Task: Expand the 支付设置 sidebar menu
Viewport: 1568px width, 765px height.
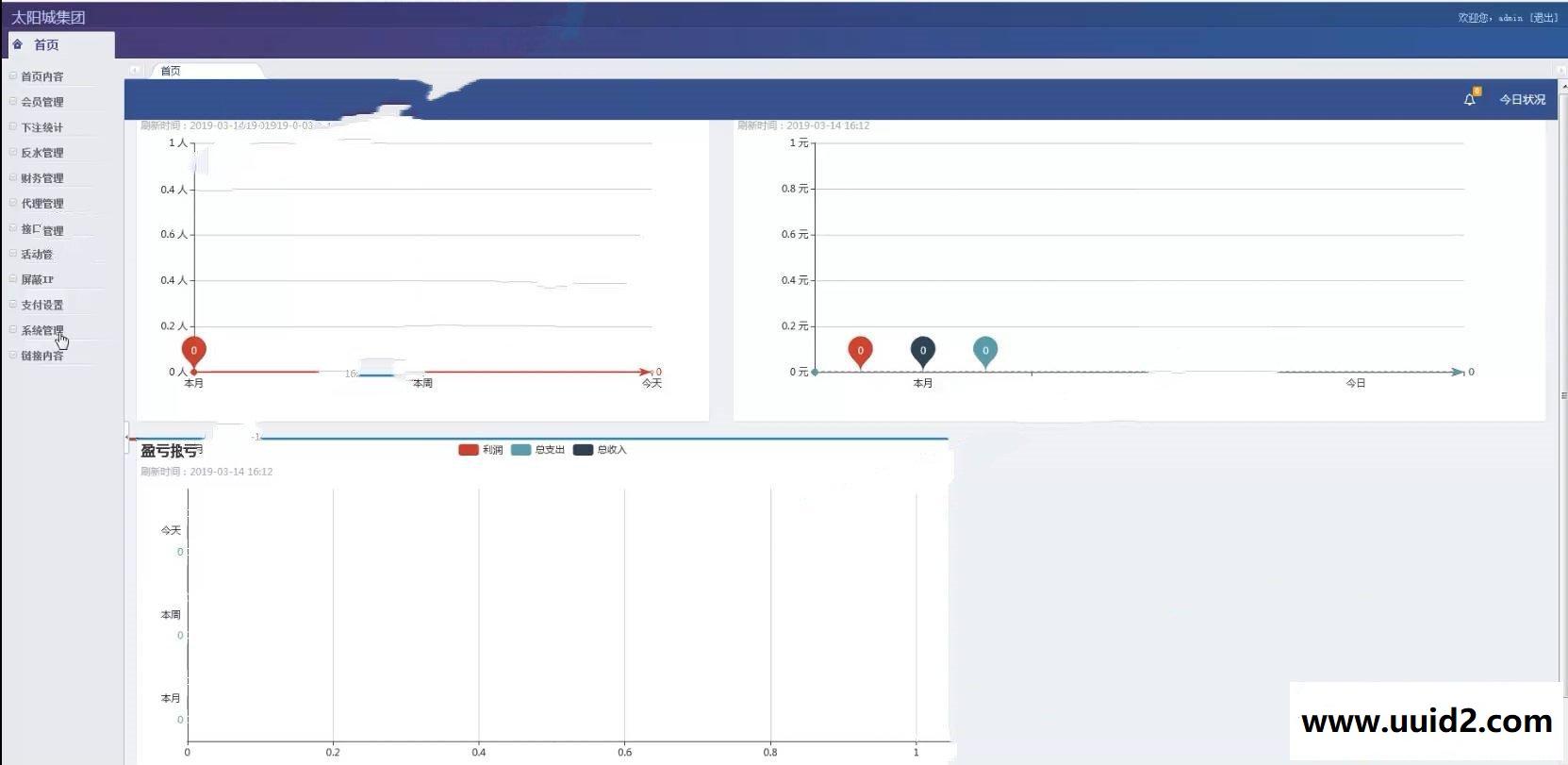Action: tap(42, 305)
